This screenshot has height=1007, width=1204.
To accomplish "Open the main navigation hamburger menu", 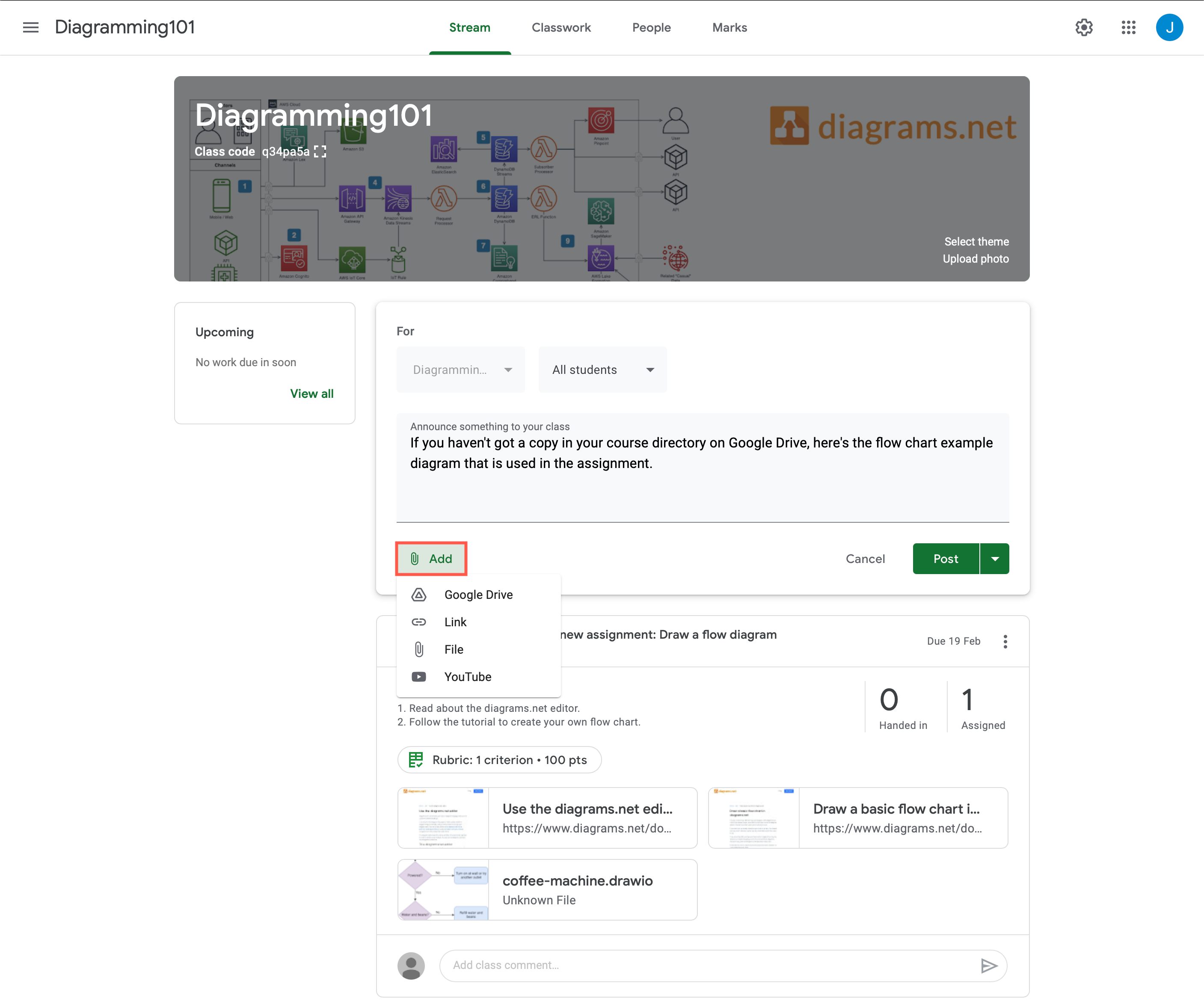I will point(30,27).
